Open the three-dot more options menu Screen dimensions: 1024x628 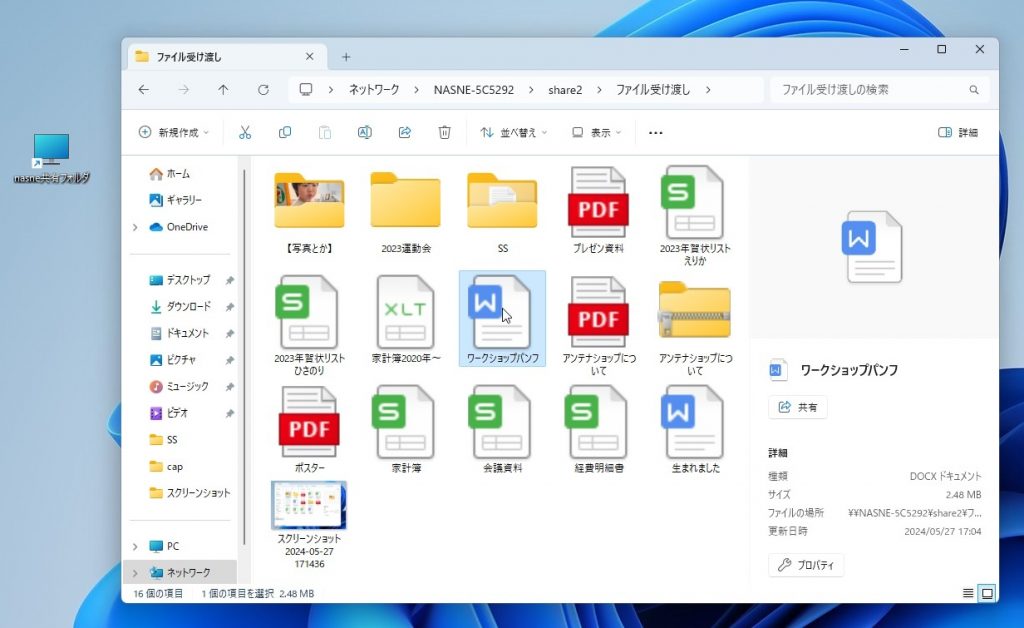[656, 133]
